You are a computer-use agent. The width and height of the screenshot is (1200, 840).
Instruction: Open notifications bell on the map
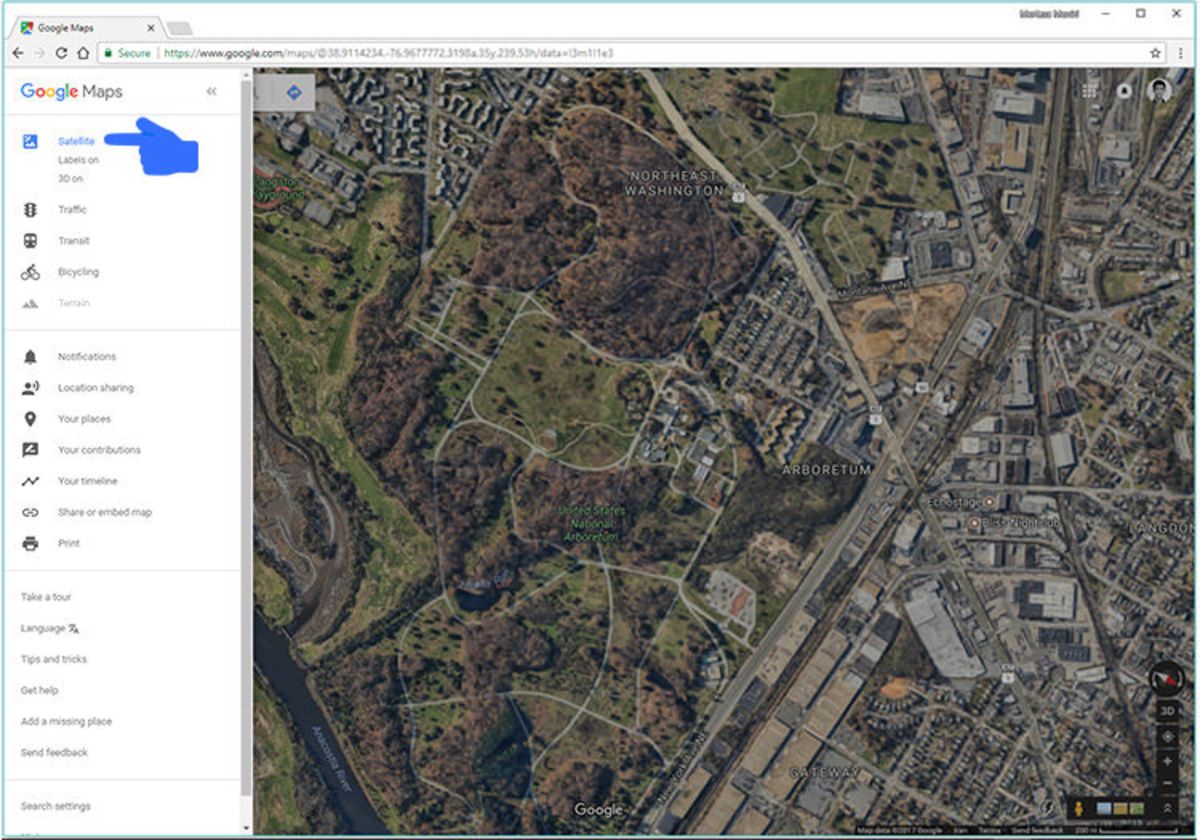coord(1123,91)
